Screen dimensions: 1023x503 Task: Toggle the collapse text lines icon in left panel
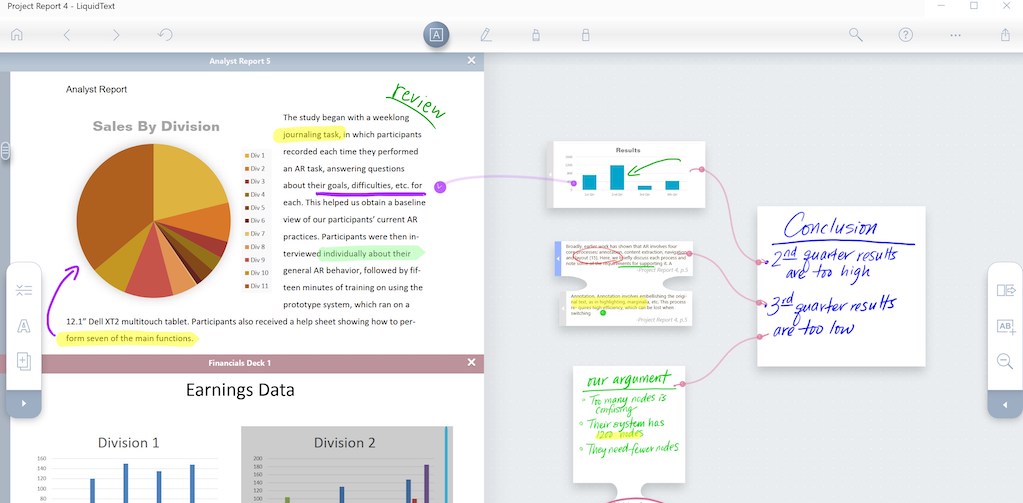point(24,291)
